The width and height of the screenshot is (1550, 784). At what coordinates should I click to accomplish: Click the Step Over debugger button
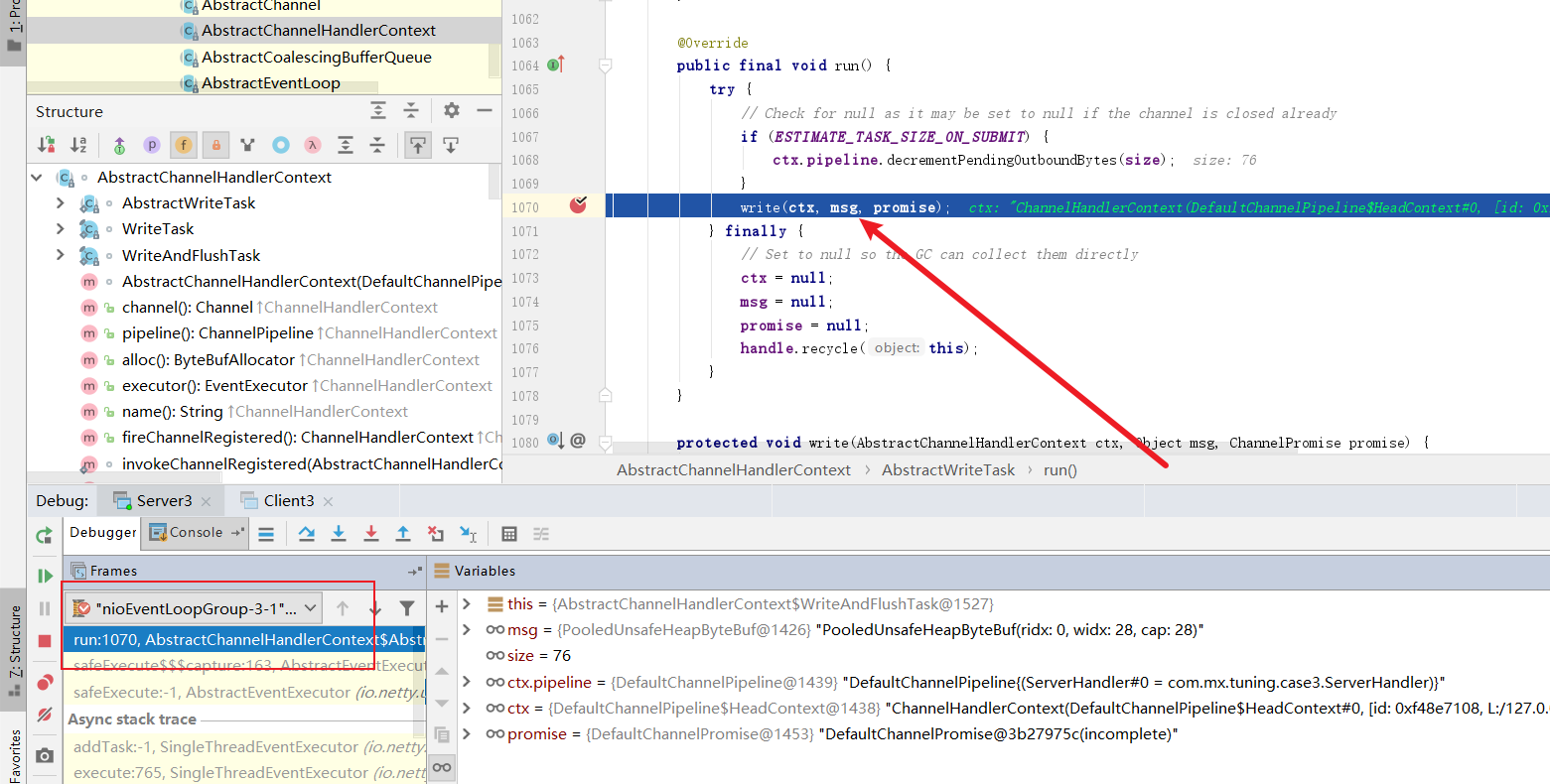(x=307, y=534)
